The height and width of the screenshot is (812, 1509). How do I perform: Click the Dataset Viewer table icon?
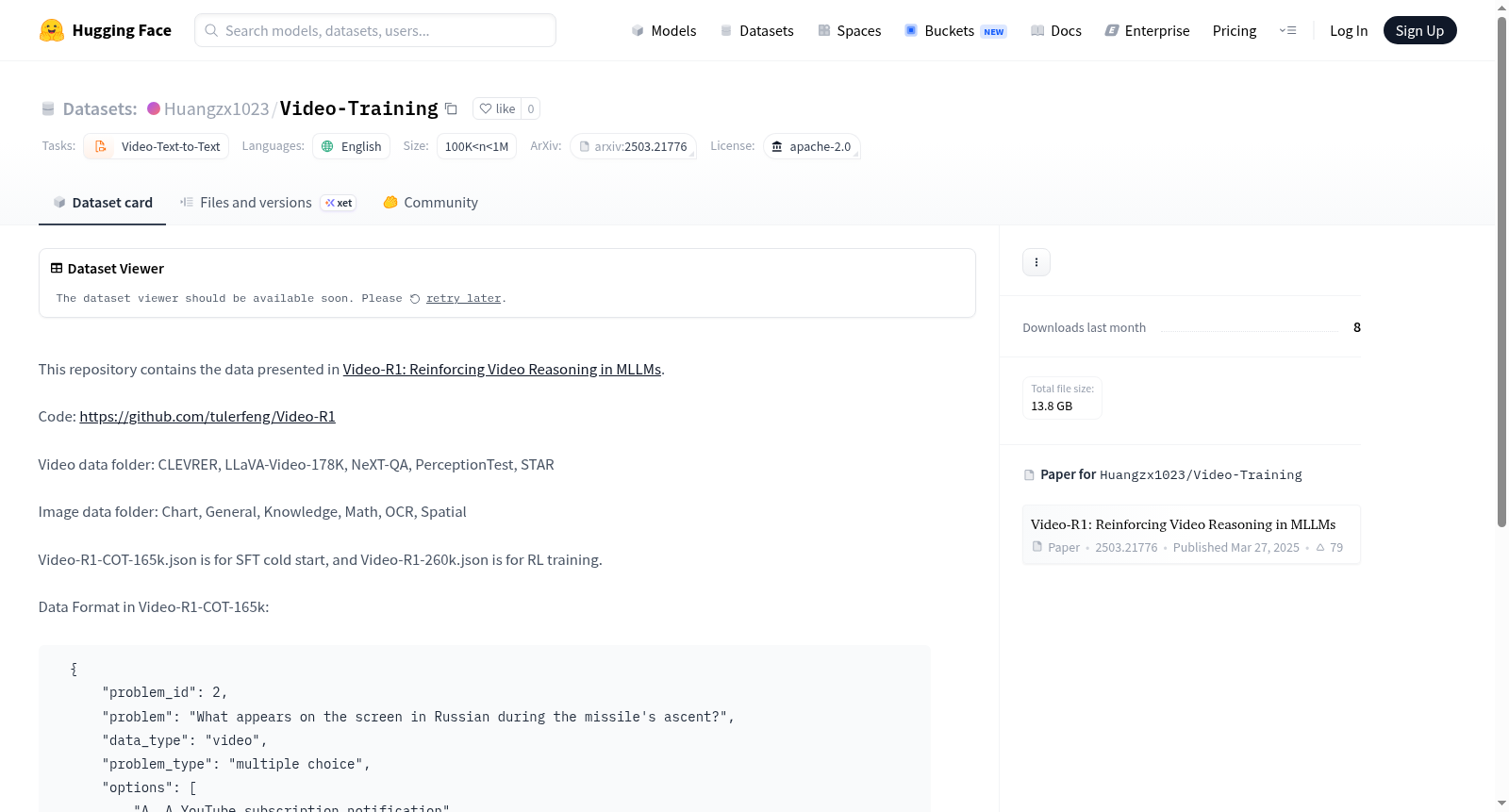(x=57, y=269)
